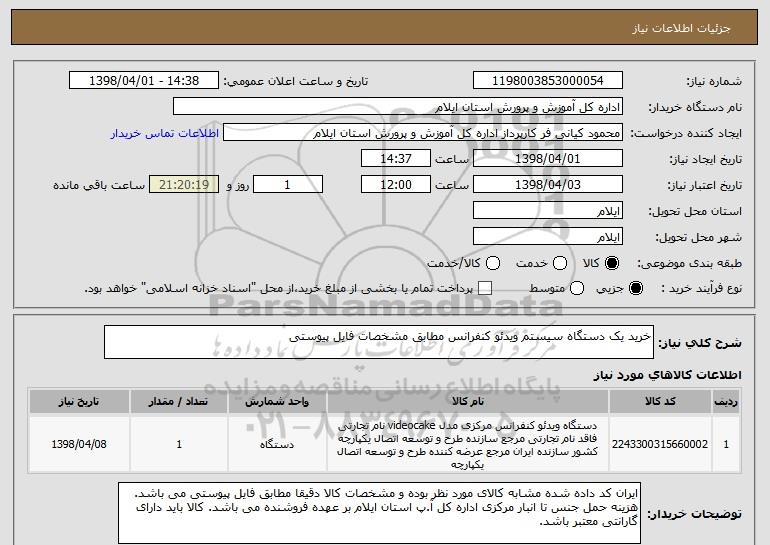Click the واحد شمارش column header

[x=277, y=402]
